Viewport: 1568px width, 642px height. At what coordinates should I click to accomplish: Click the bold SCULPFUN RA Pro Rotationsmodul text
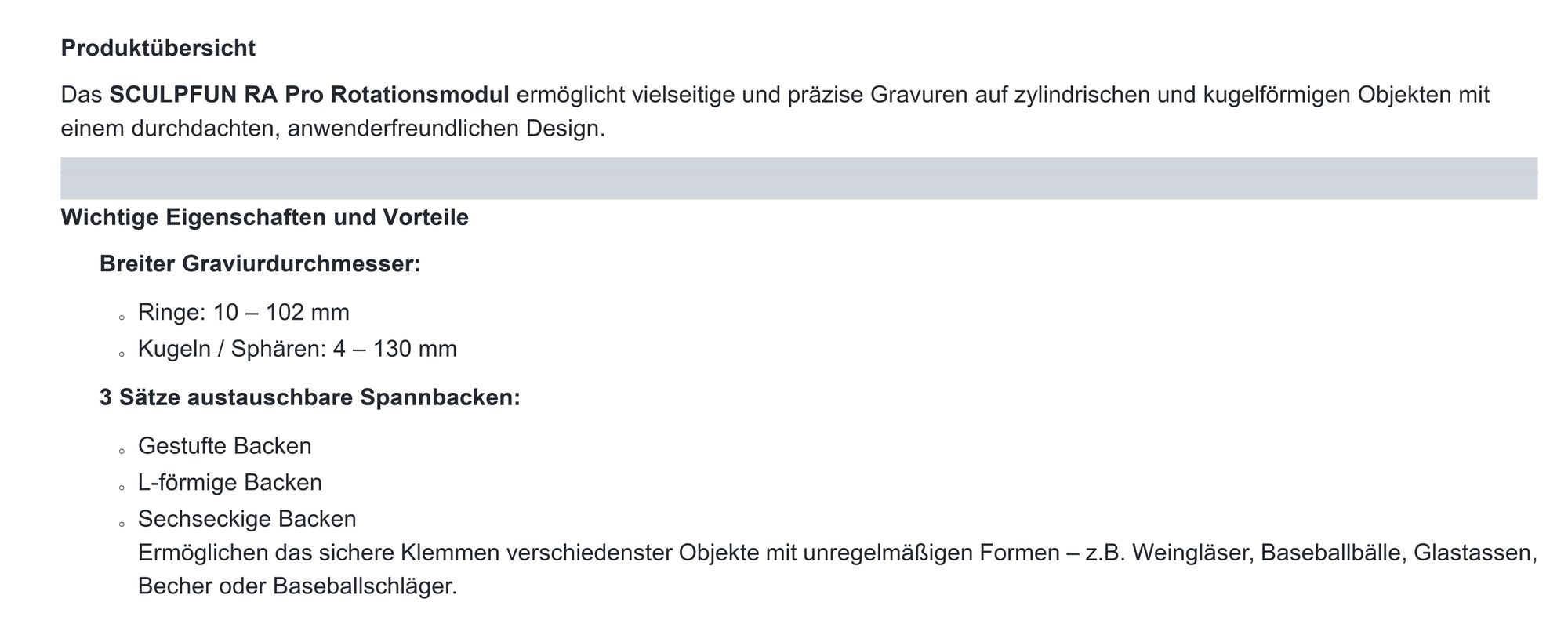pos(310,95)
